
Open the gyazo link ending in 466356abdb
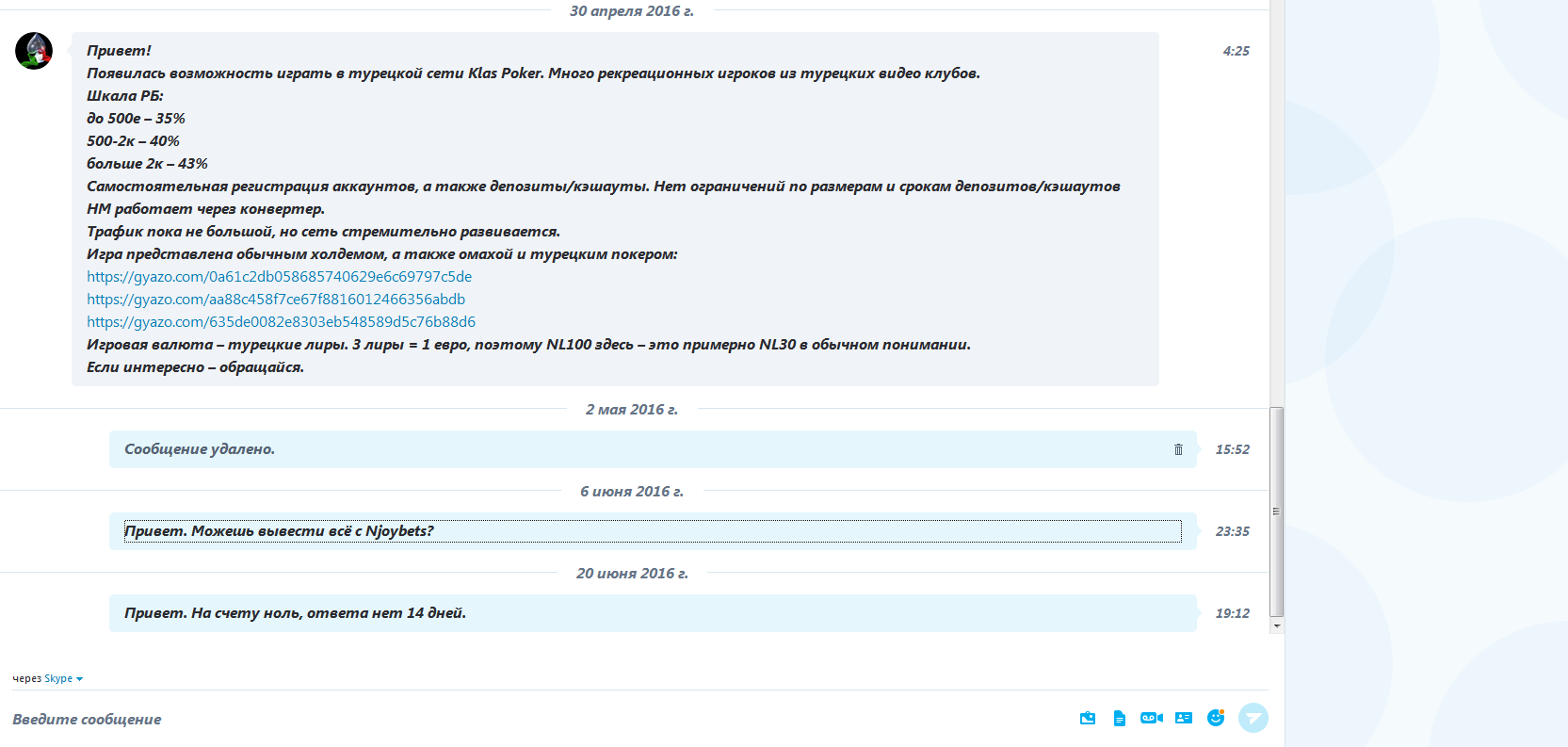click(x=276, y=299)
